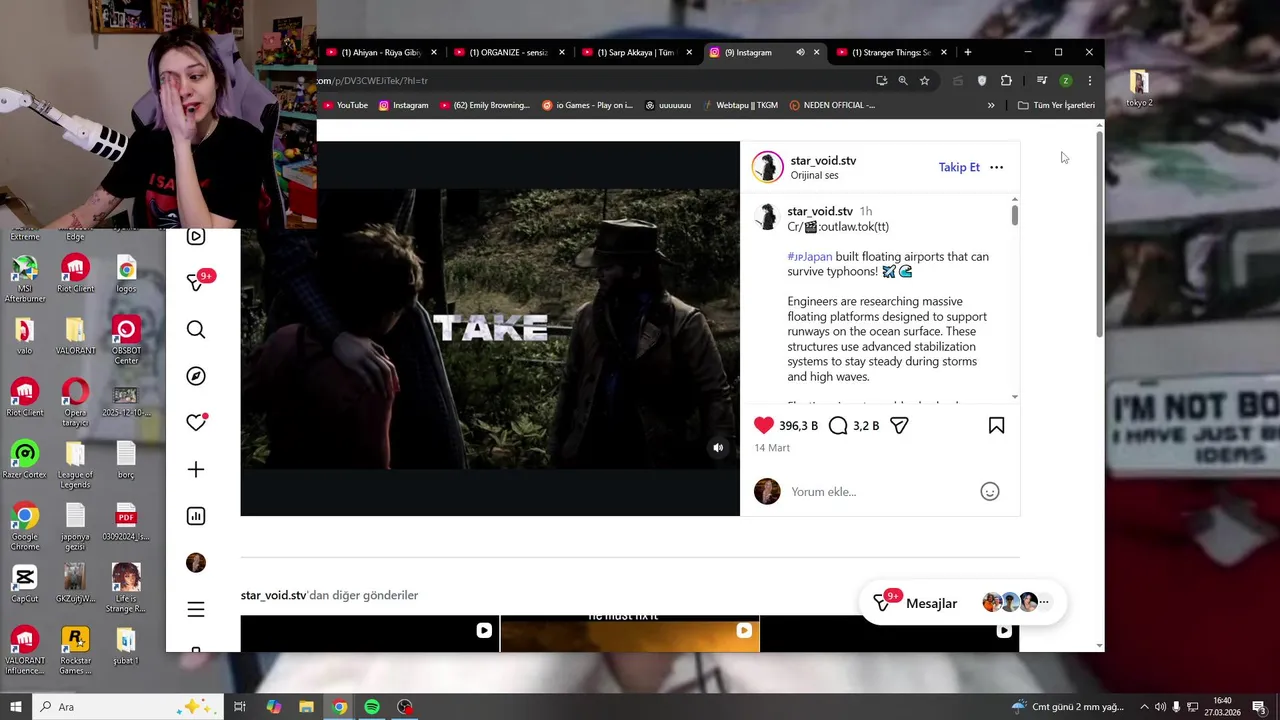Click the playing reel video
Viewport: 1280px width, 720px height.
490,328
